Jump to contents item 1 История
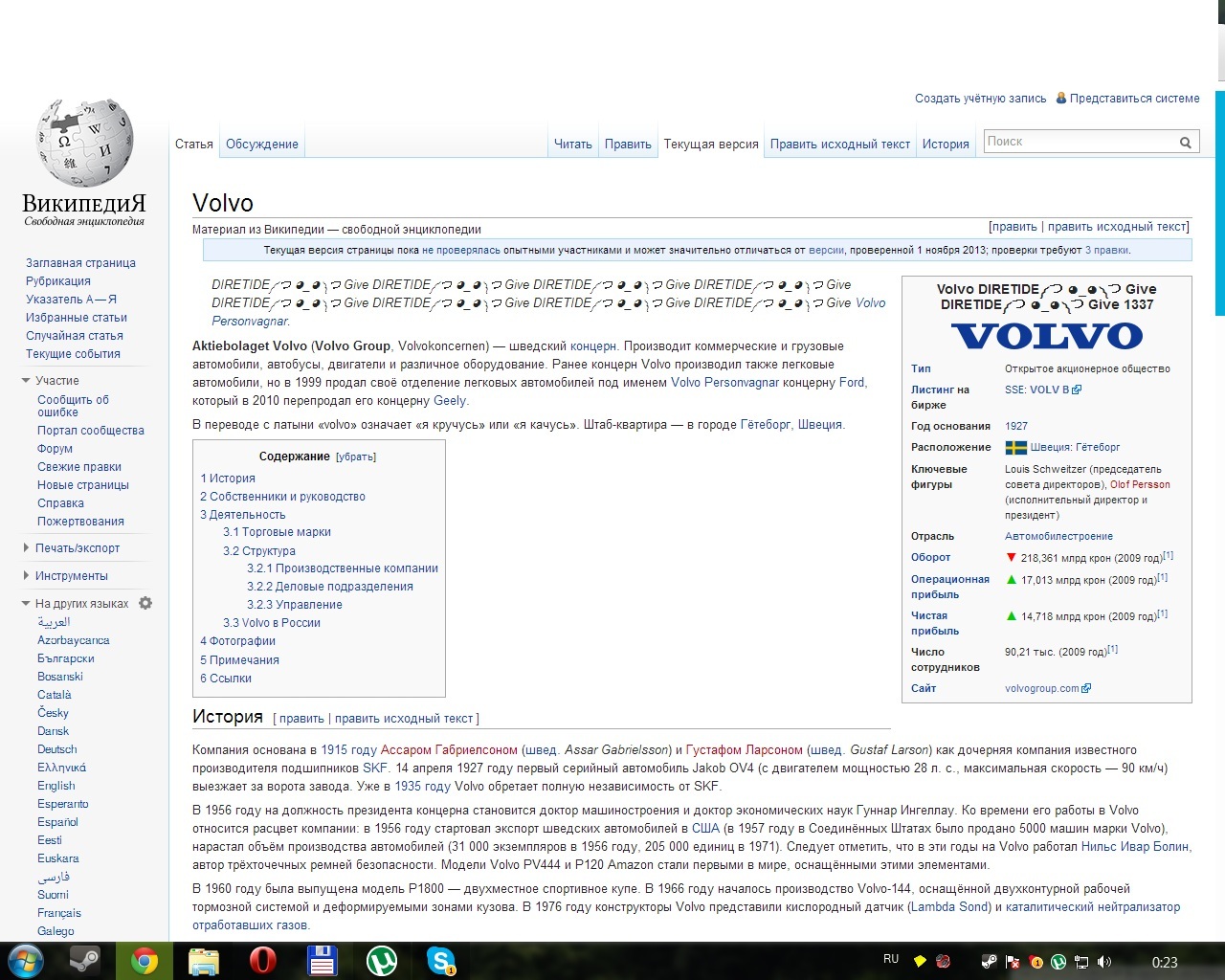The height and width of the screenshot is (980, 1225). click(228, 479)
